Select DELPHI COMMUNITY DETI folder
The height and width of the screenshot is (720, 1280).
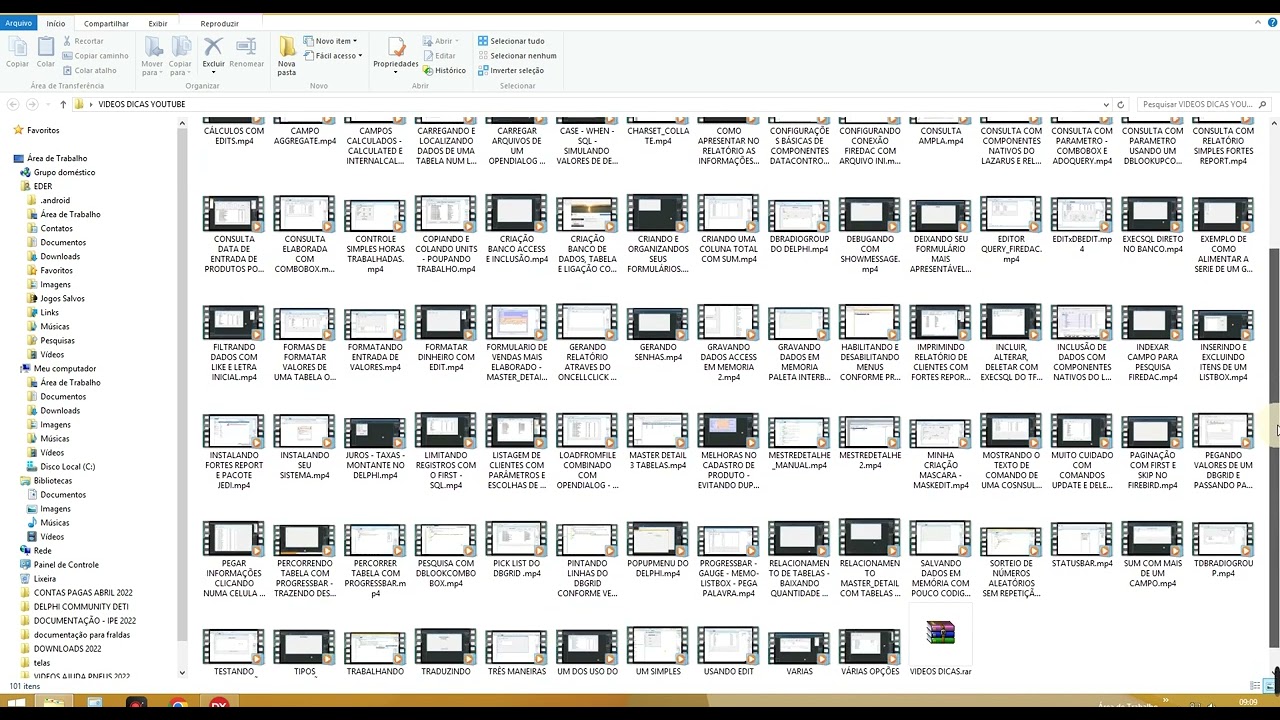(81, 606)
